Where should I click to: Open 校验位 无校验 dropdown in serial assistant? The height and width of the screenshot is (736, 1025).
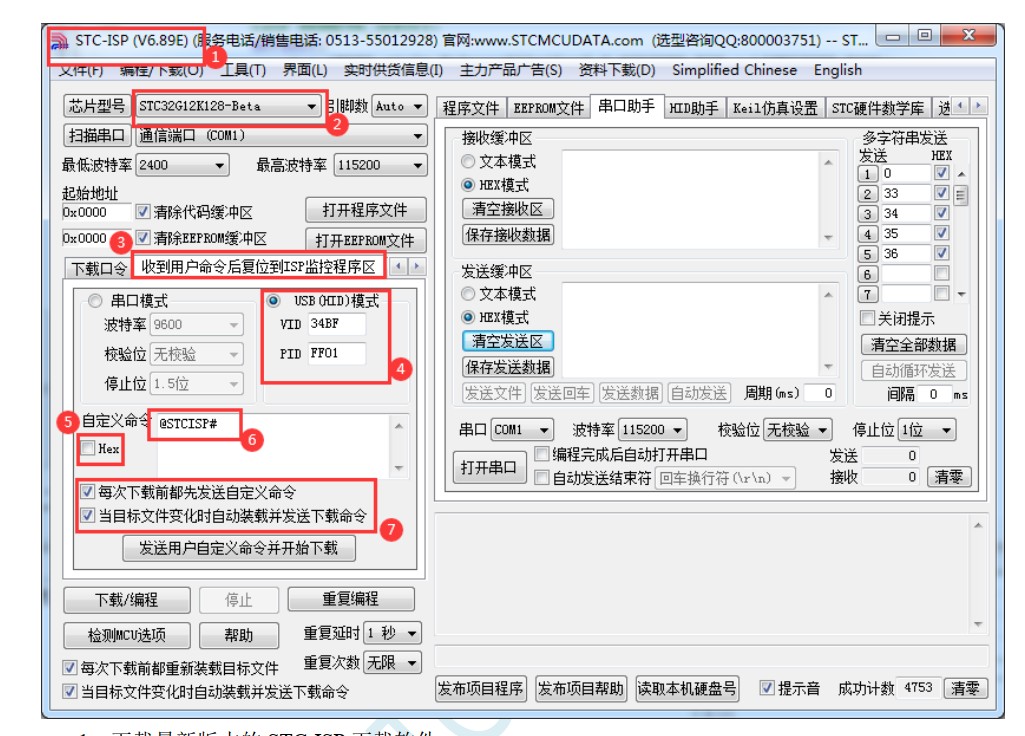coord(798,430)
